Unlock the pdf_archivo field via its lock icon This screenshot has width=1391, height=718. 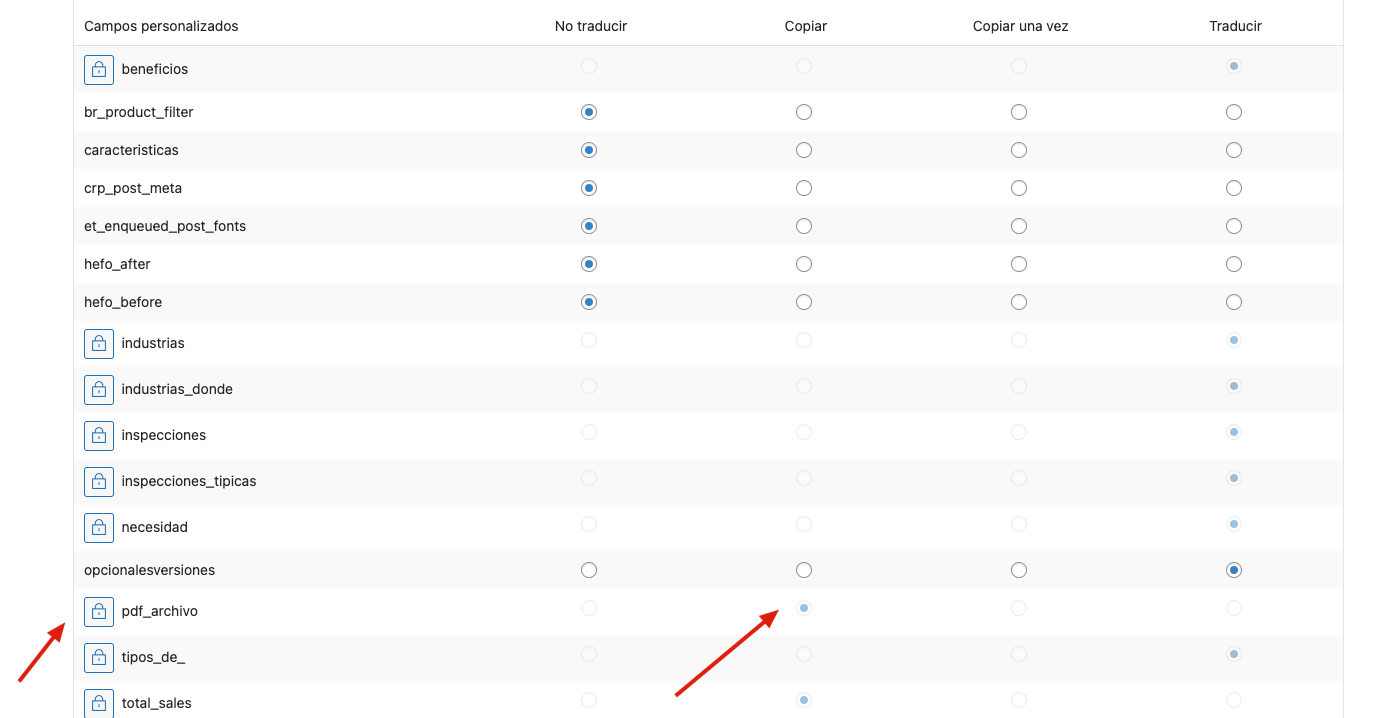tap(99, 611)
